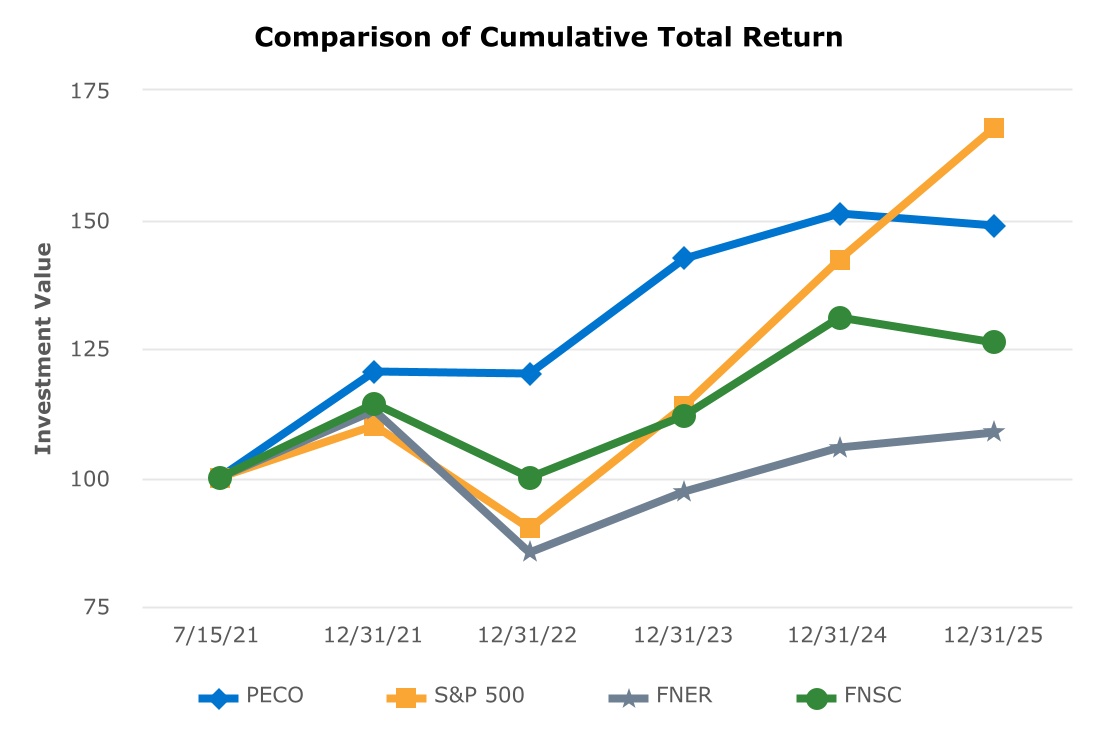Click the FNSC green circle legend marker
The image size is (1100, 744).
point(817,697)
